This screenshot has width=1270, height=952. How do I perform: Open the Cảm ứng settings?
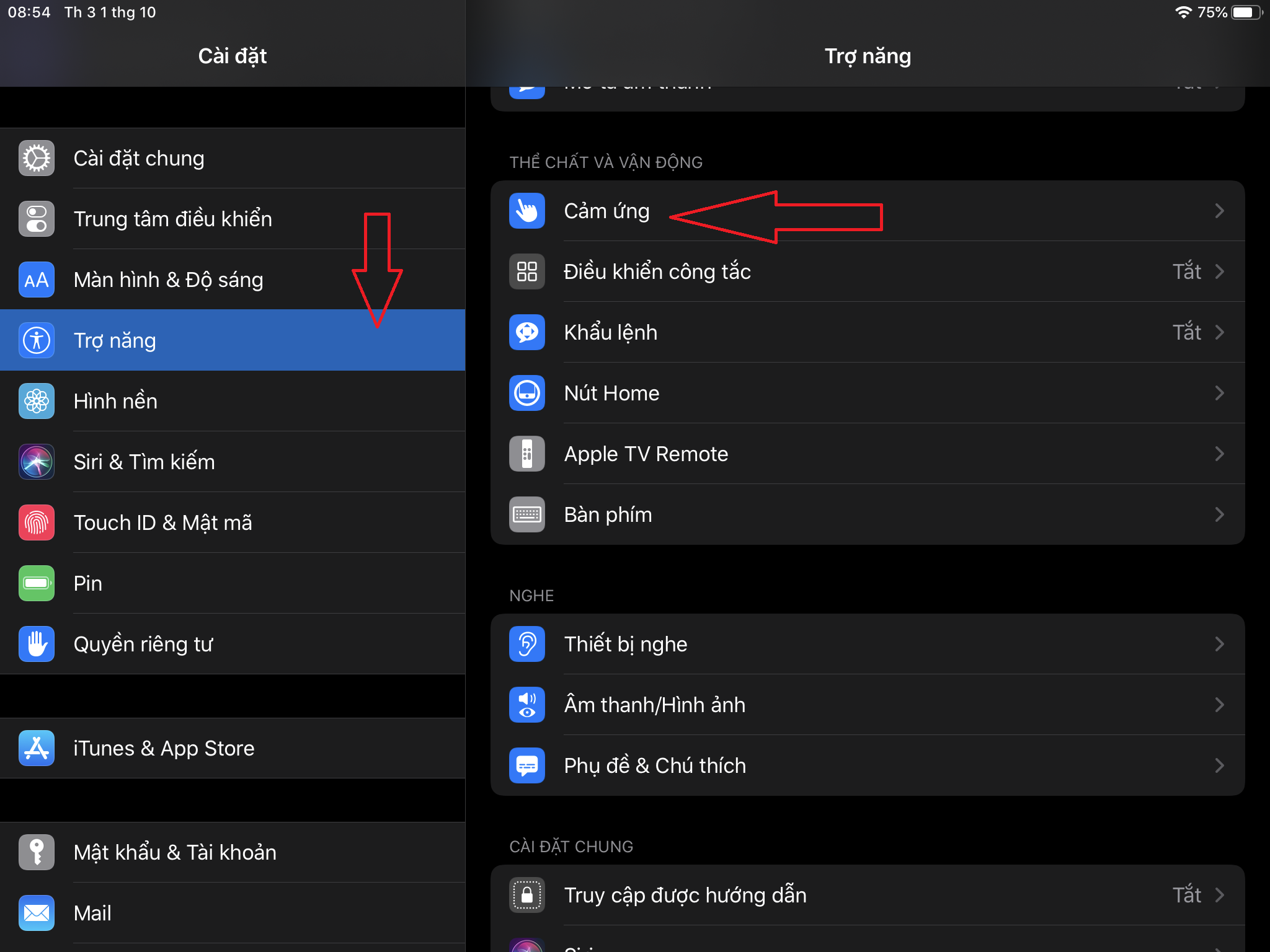pos(868,211)
